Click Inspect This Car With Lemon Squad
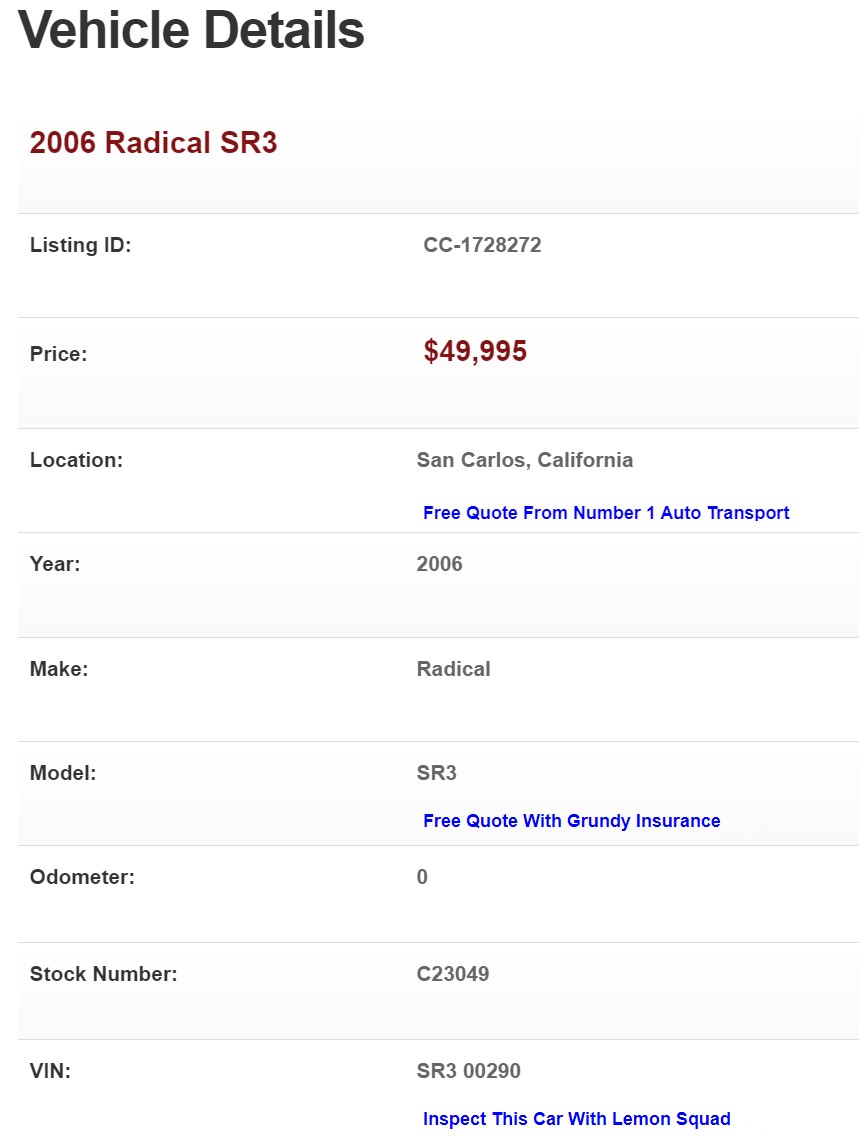This screenshot has height=1140, width=859. [x=576, y=1119]
